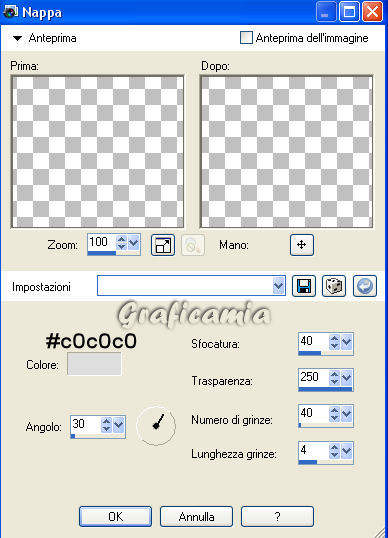The width and height of the screenshot is (388, 538).
Task: Click the Angolo value field showing 30
Action: [x=86, y=425]
